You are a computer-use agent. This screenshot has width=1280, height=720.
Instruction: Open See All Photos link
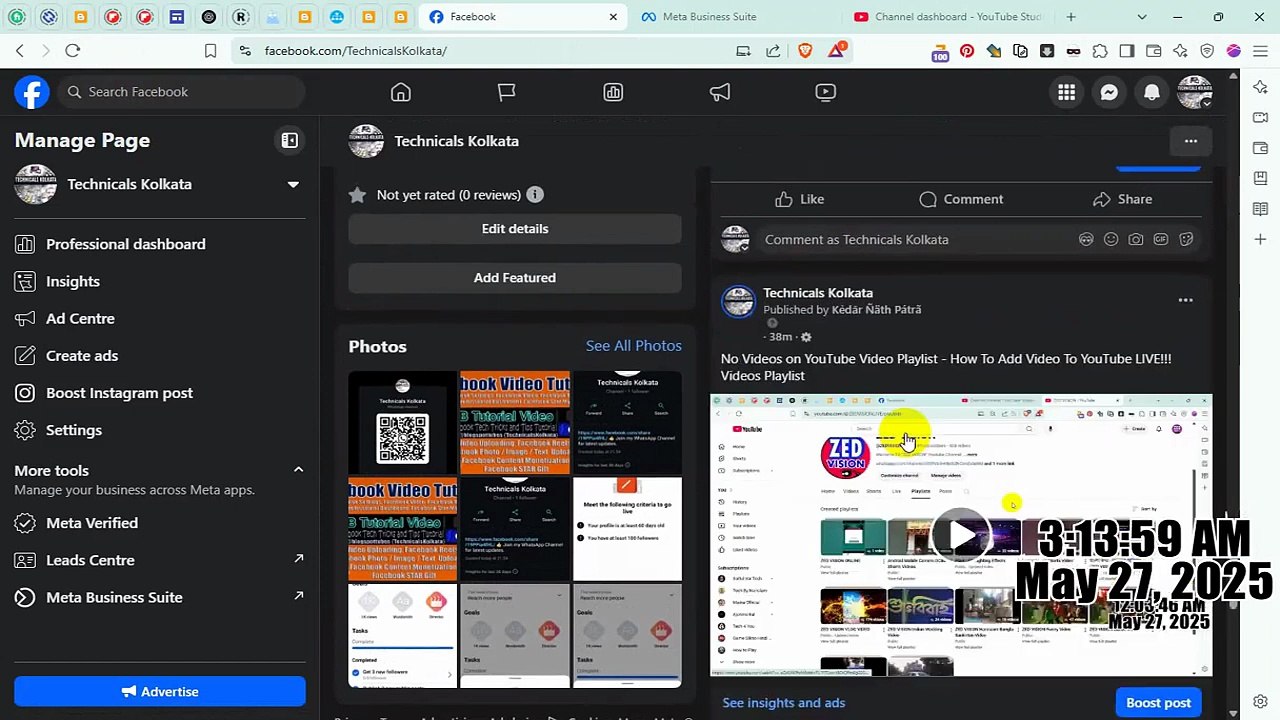point(634,346)
